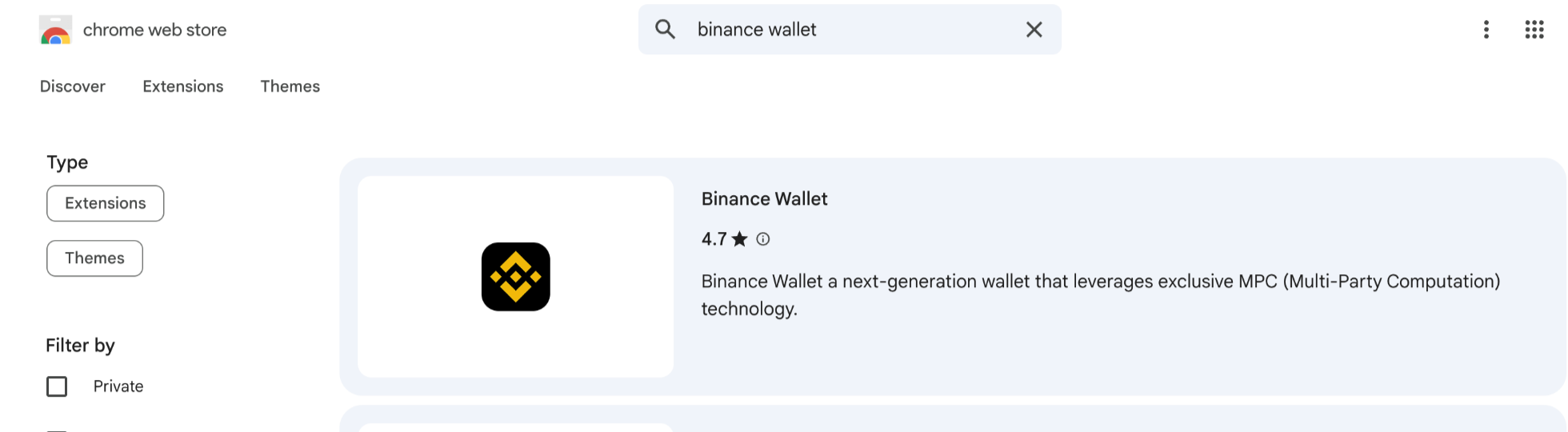The height and width of the screenshot is (432, 1568).
Task: Open the three-dot more options menu
Action: (1486, 30)
